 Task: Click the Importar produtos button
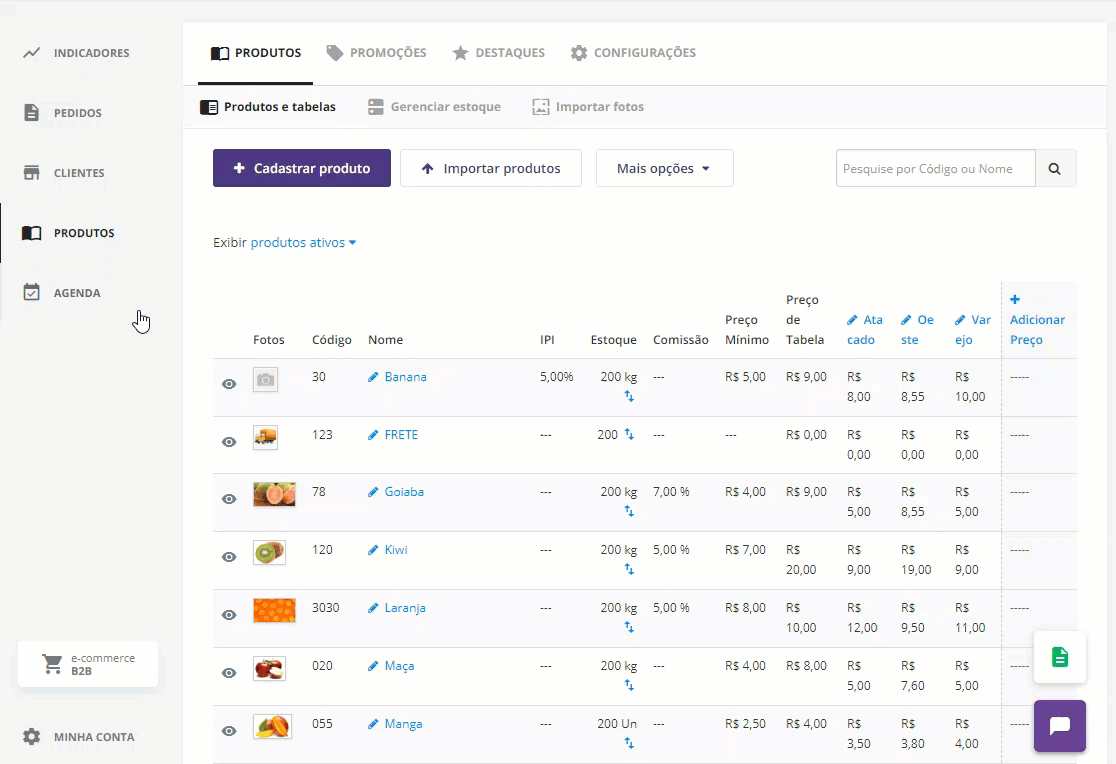click(490, 169)
